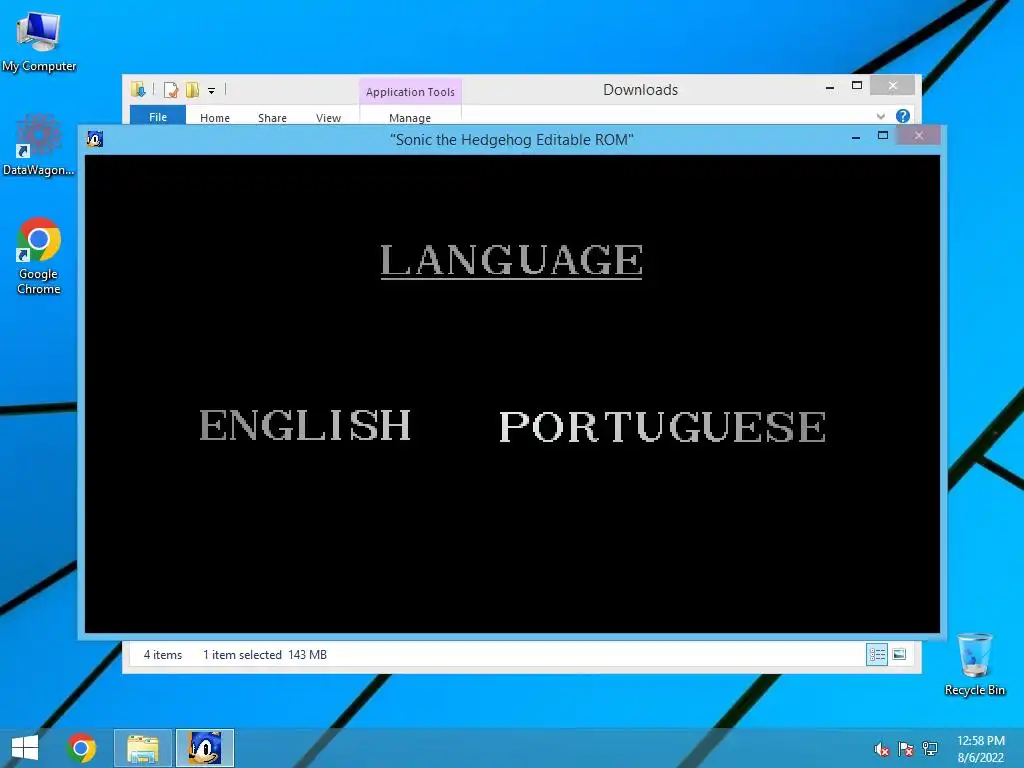Click muted volume tray icon
Image resolution: width=1024 pixels, height=768 pixels.
click(x=882, y=749)
